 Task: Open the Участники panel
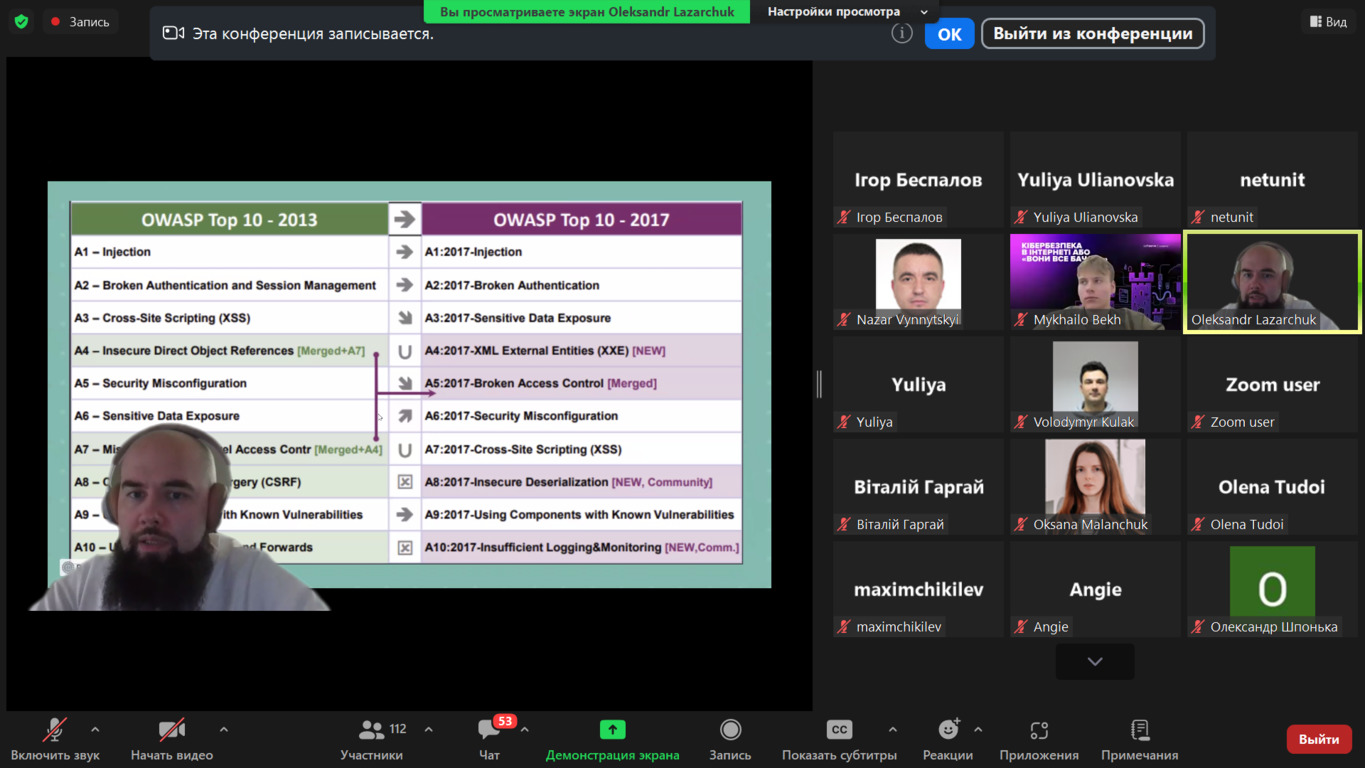[x=372, y=739]
